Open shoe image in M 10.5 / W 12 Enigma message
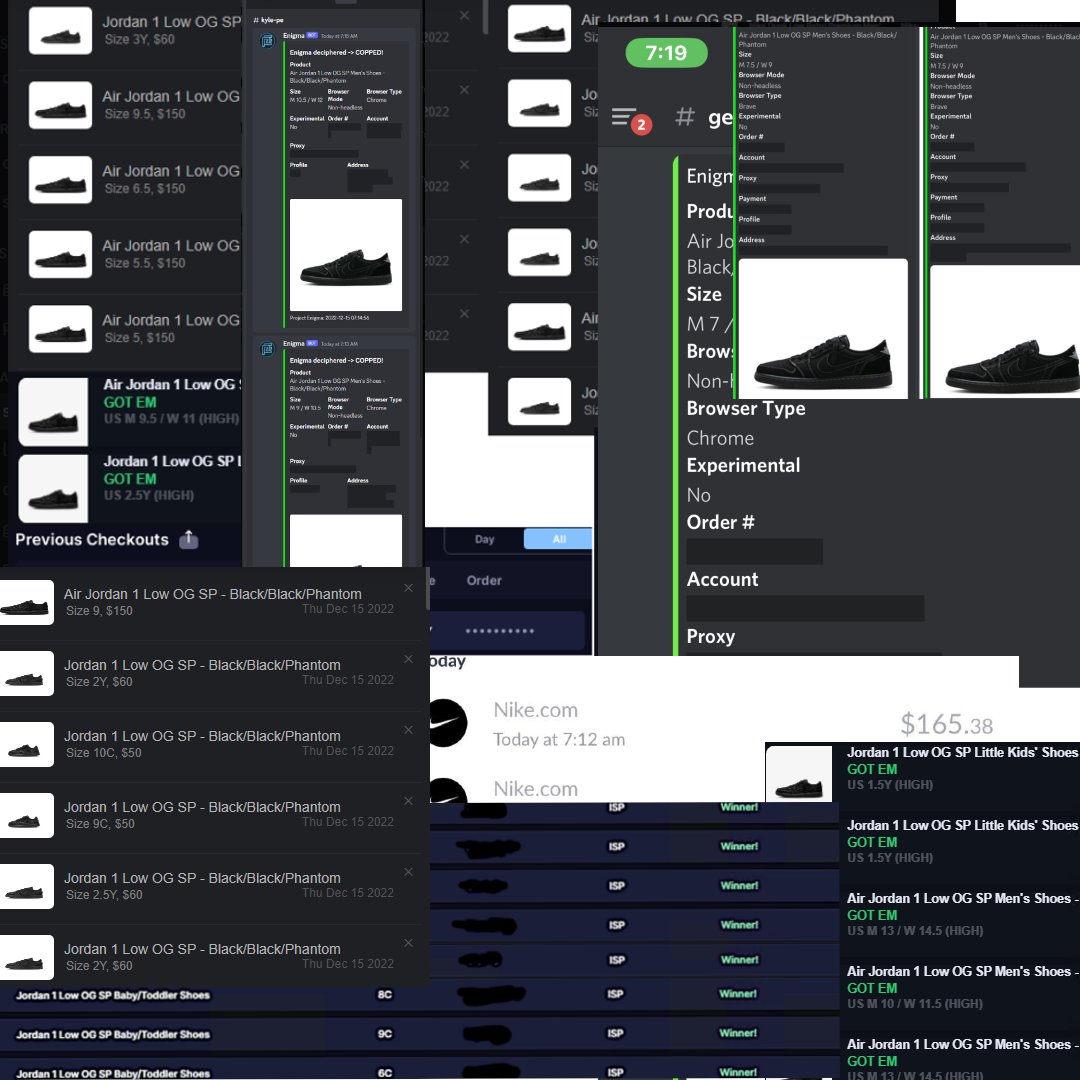The width and height of the screenshot is (1080, 1080). (346, 255)
